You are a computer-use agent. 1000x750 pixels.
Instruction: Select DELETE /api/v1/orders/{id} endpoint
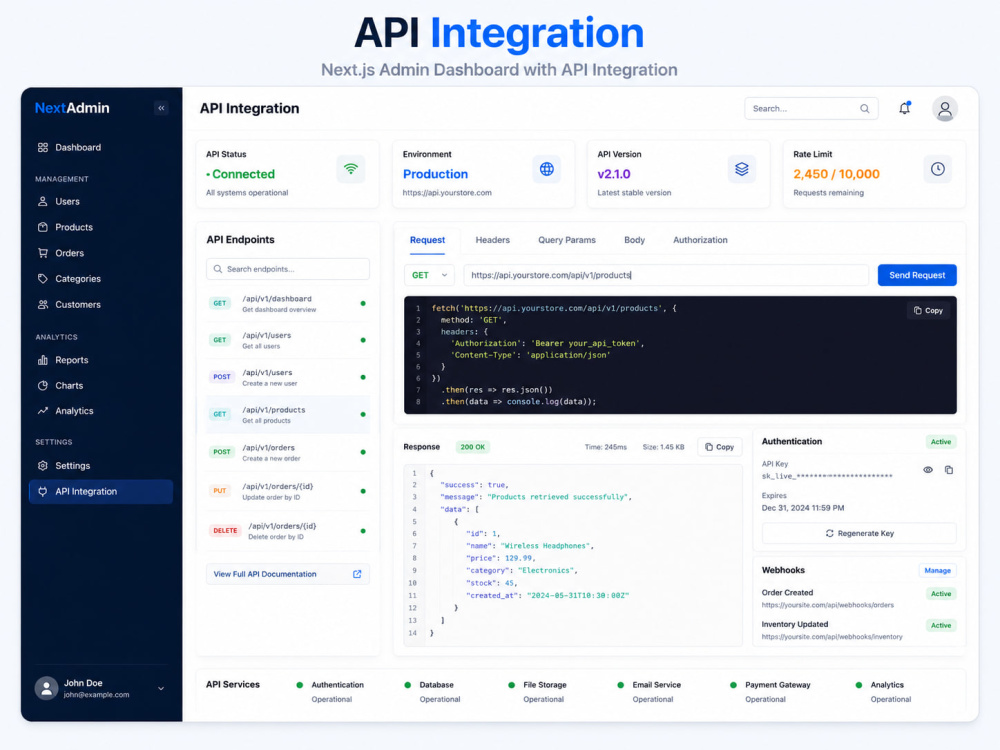coord(288,531)
